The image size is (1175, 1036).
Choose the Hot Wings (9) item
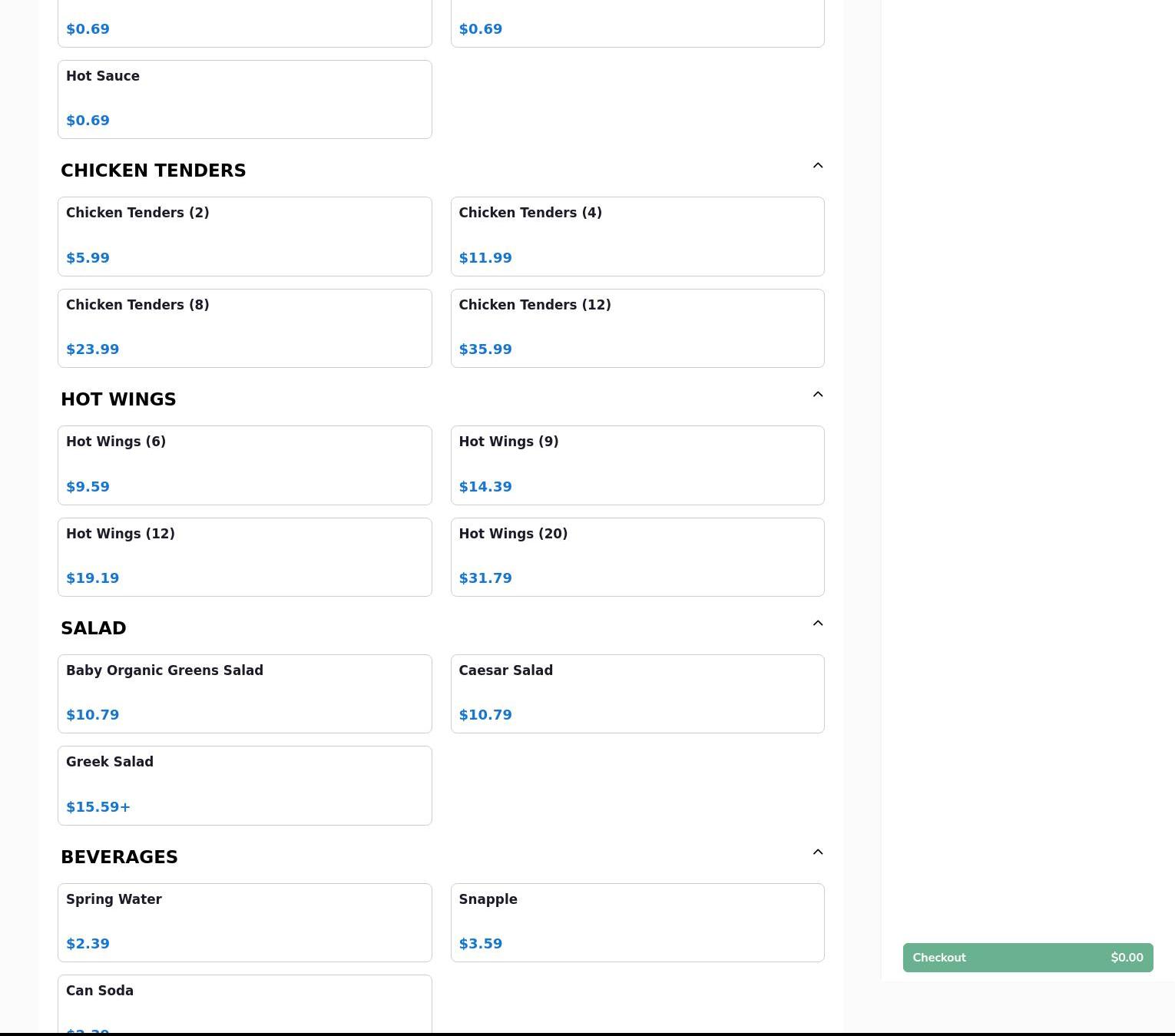637,465
